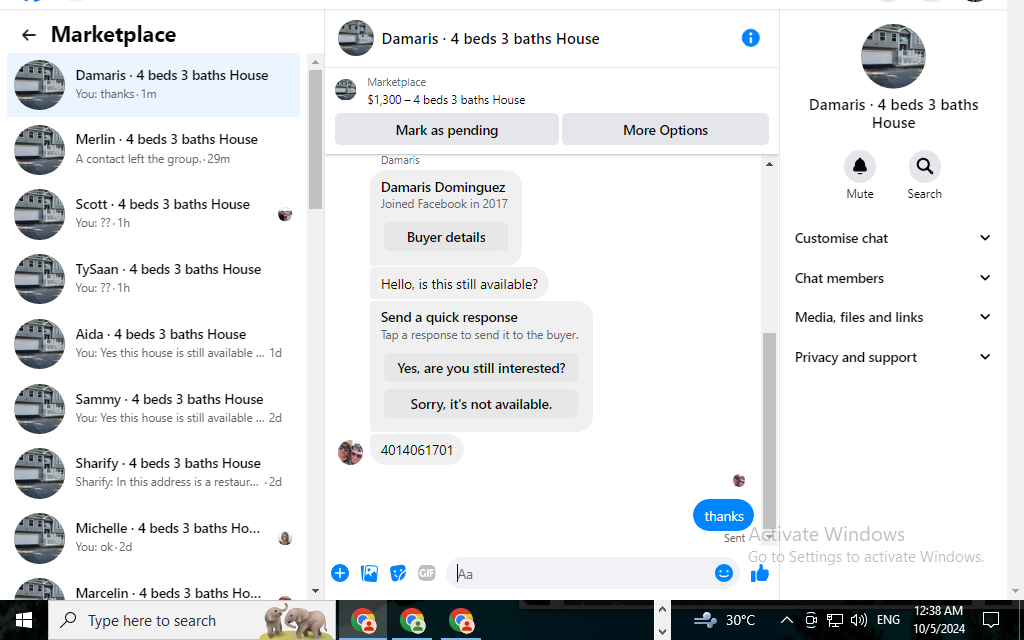Choose a sticker icon
The image size is (1024, 640).
(x=398, y=573)
